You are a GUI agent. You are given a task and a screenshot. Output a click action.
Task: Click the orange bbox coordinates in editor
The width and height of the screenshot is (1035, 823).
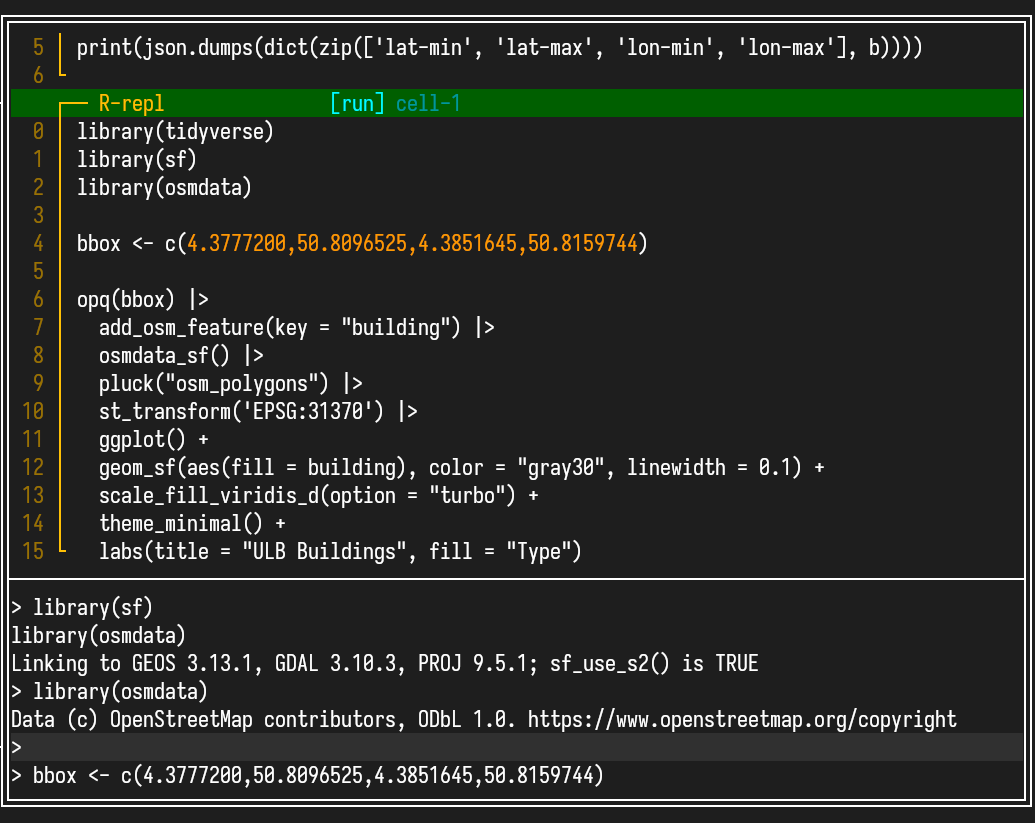coord(412,243)
